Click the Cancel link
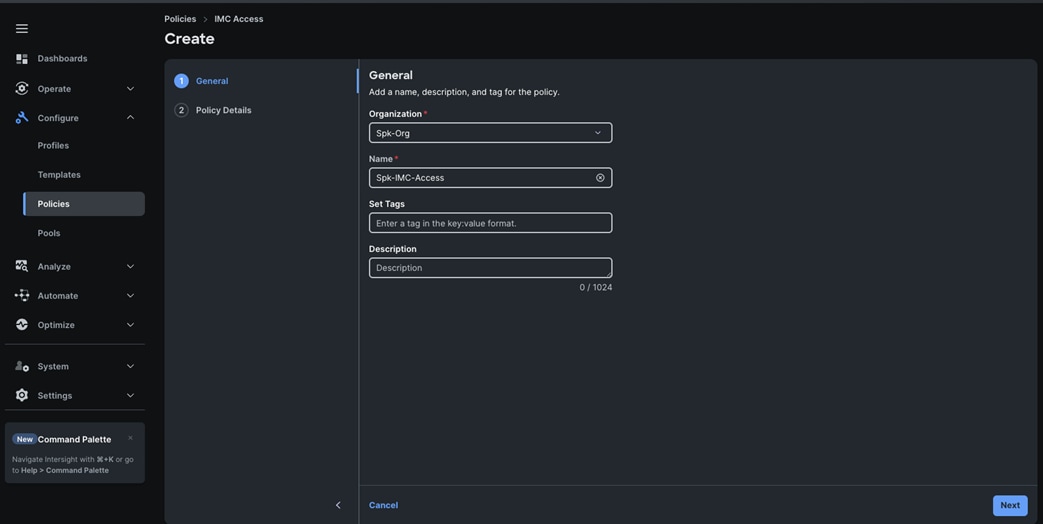1043x524 pixels. [x=384, y=505]
